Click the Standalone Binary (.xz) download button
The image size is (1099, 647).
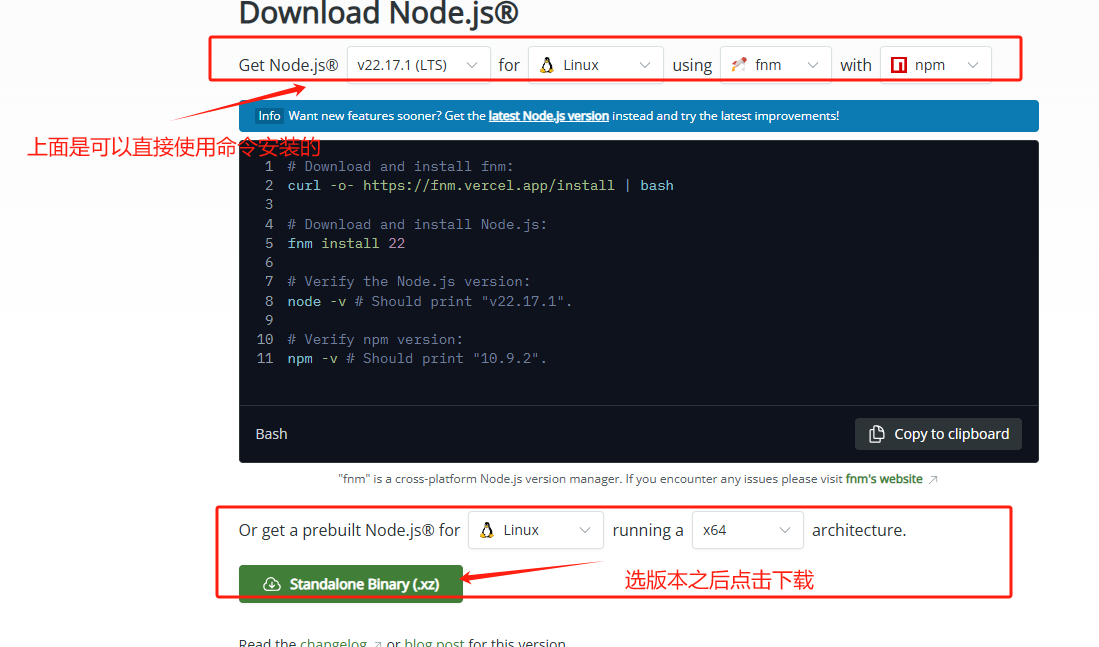pos(350,584)
